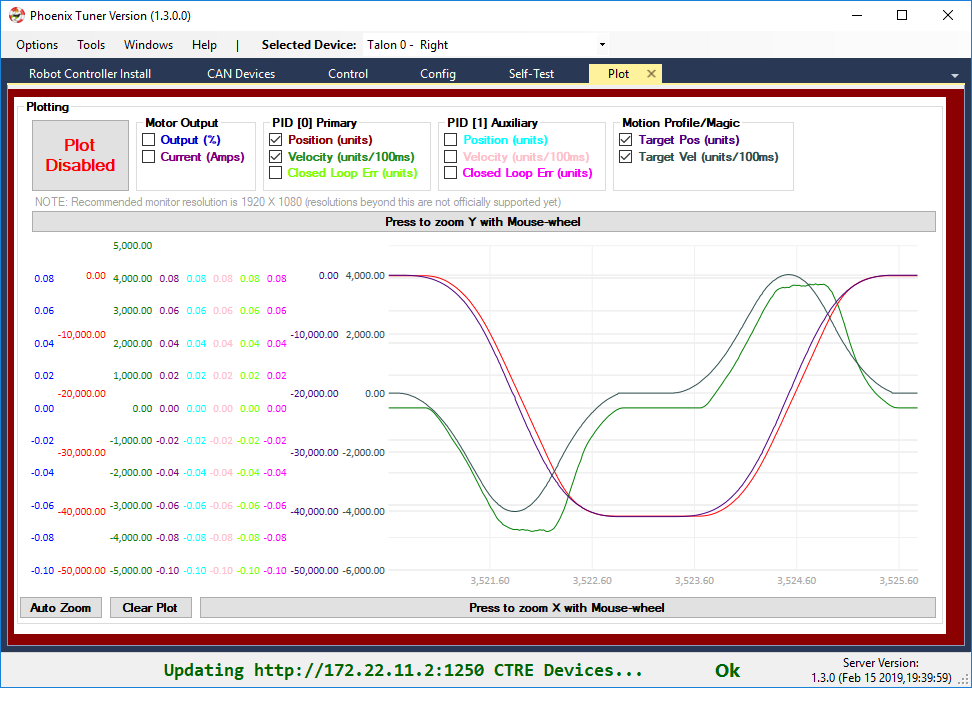Click the Updating CTRE Devices status message
Viewport: 972px width, 720px height.
click(x=403, y=670)
